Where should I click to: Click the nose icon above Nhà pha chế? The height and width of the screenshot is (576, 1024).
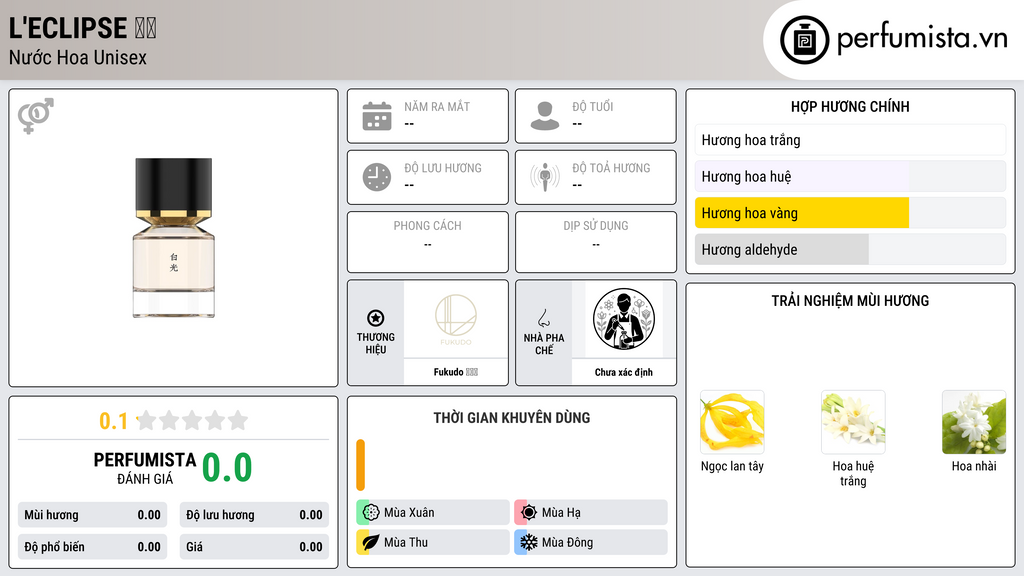pos(543,318)
